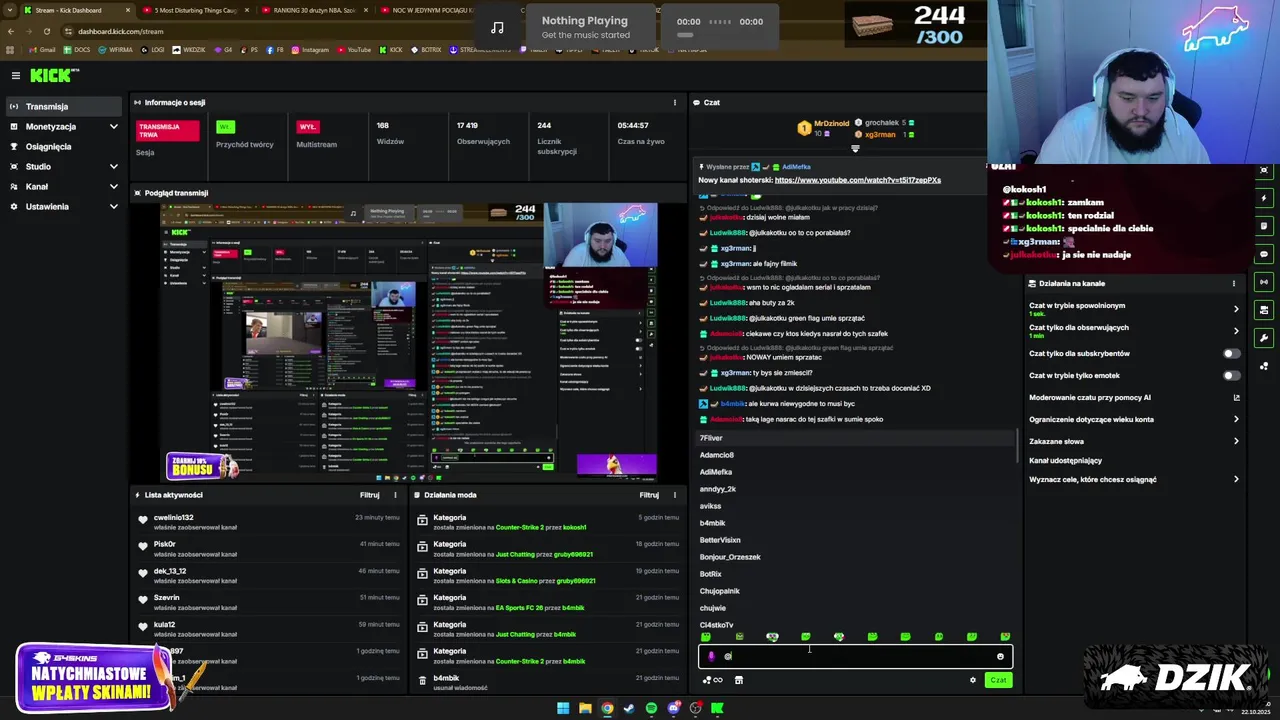Click the lightning bolt icon in right sidebar
Image resolution: width=1280 pixels, height=720 pixels.
(1264, 198)
